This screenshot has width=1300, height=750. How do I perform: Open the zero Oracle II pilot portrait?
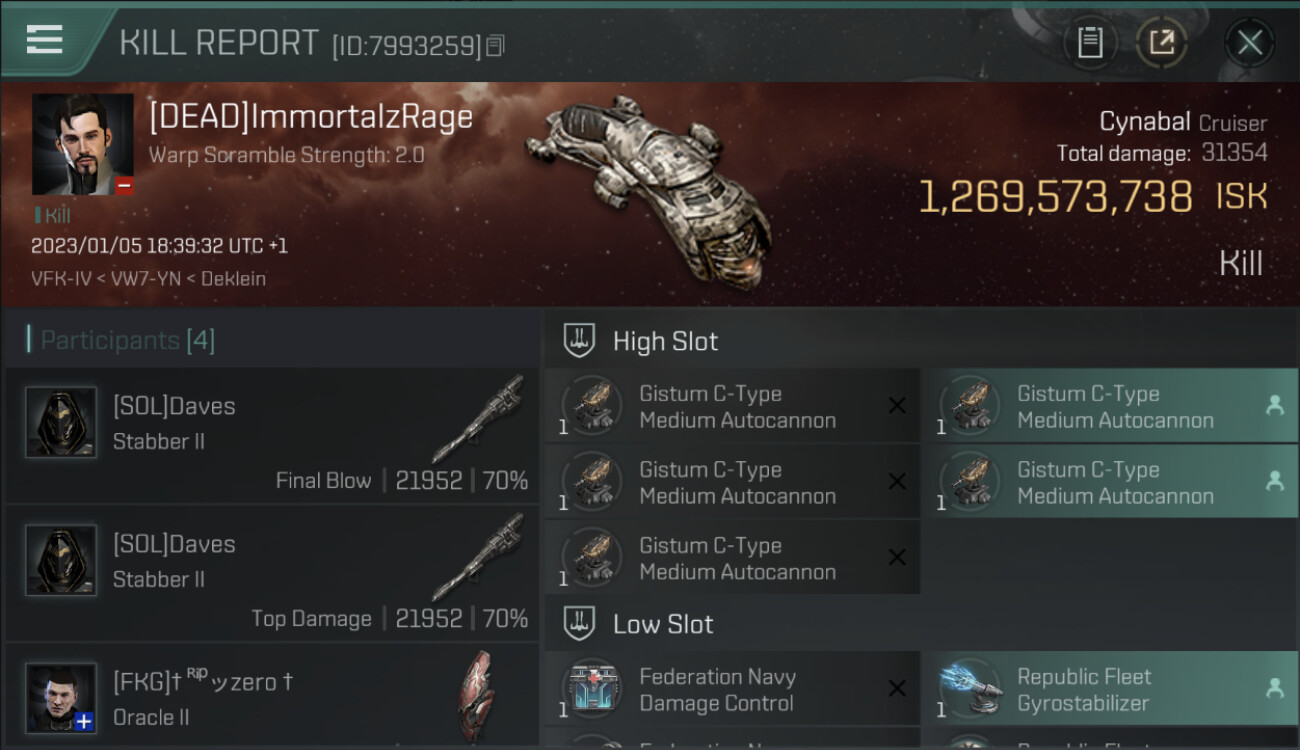(x=61, y=698)
